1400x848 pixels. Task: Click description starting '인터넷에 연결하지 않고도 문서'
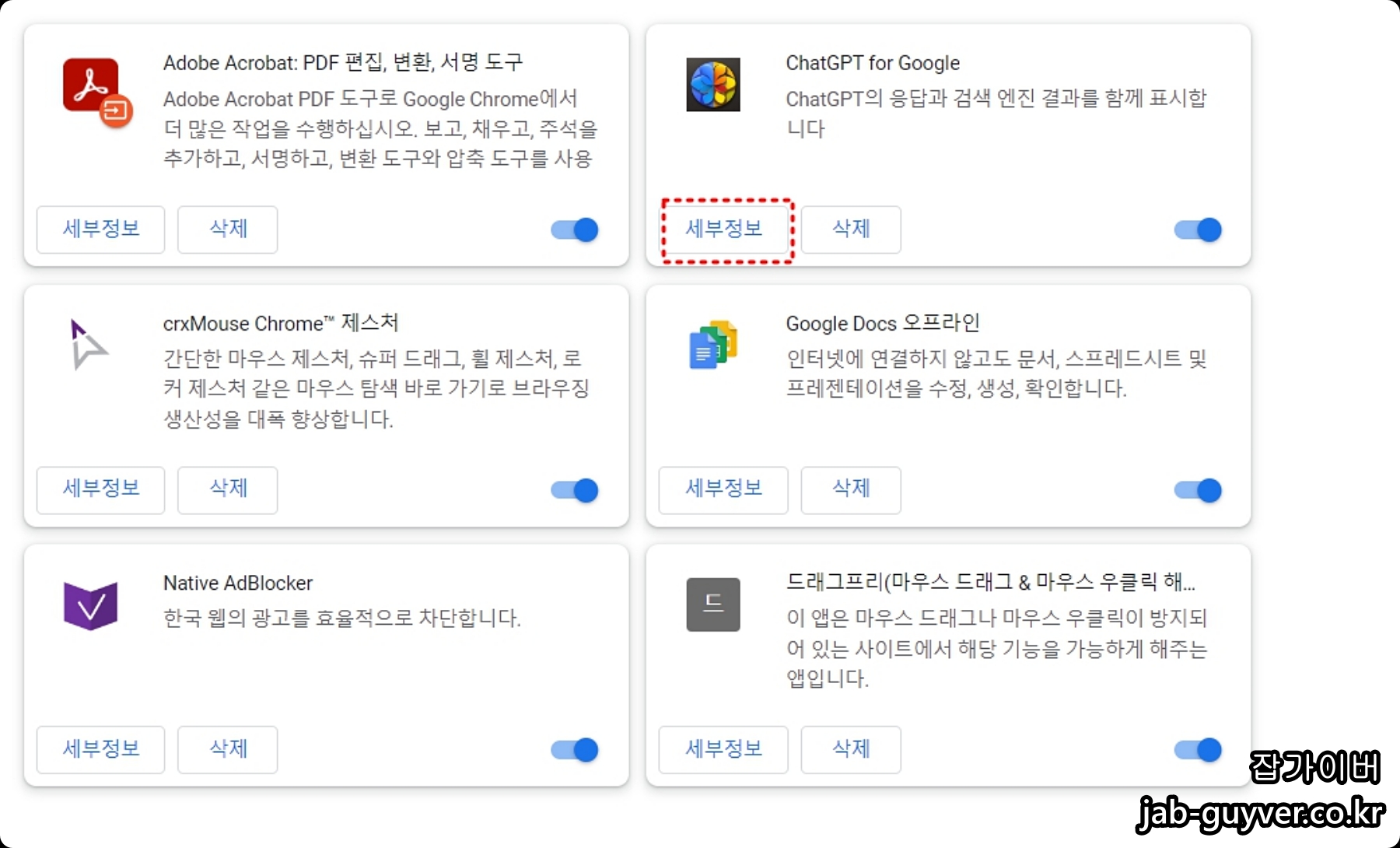click(x=996, y=373)
